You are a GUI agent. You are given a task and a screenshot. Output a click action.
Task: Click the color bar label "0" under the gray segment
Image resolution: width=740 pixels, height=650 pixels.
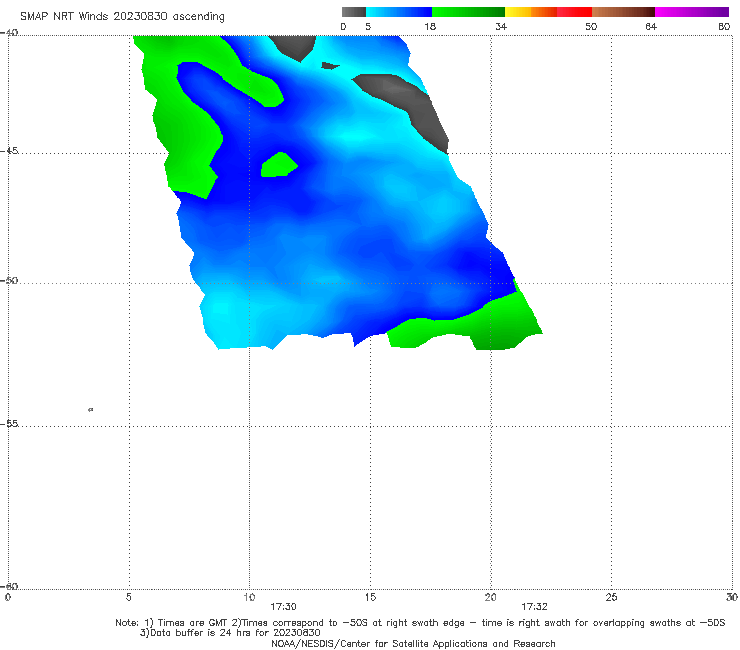pos(344,26)
